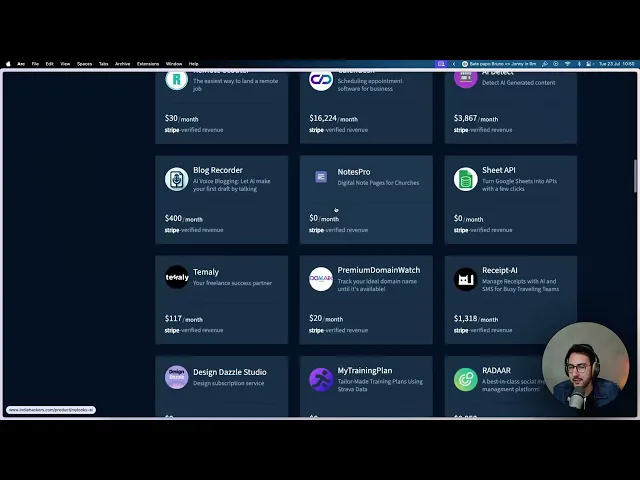Open the NotesPro product title
This screenshot has height=480, width=640.
pyautogui.click(x=353, y=172)
